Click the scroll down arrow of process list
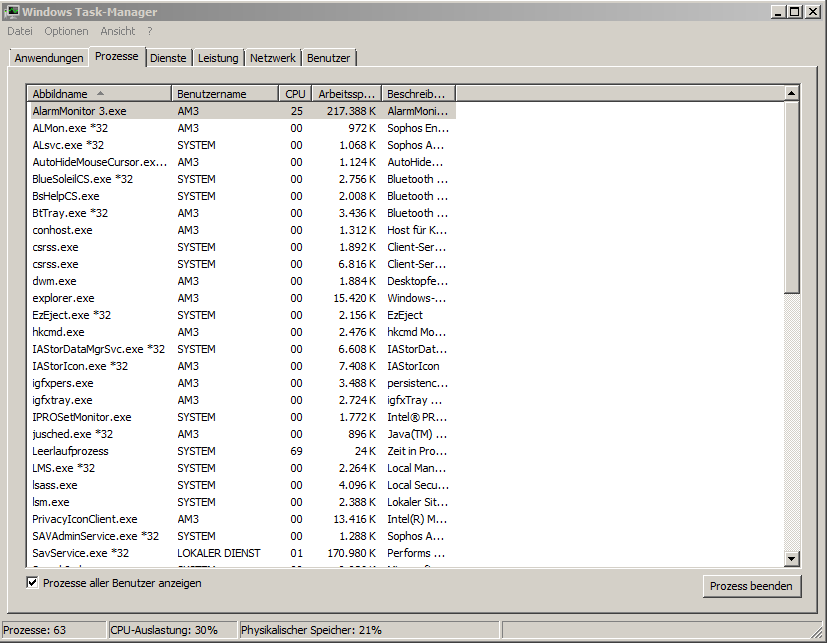827x643 pixels. 792,558
